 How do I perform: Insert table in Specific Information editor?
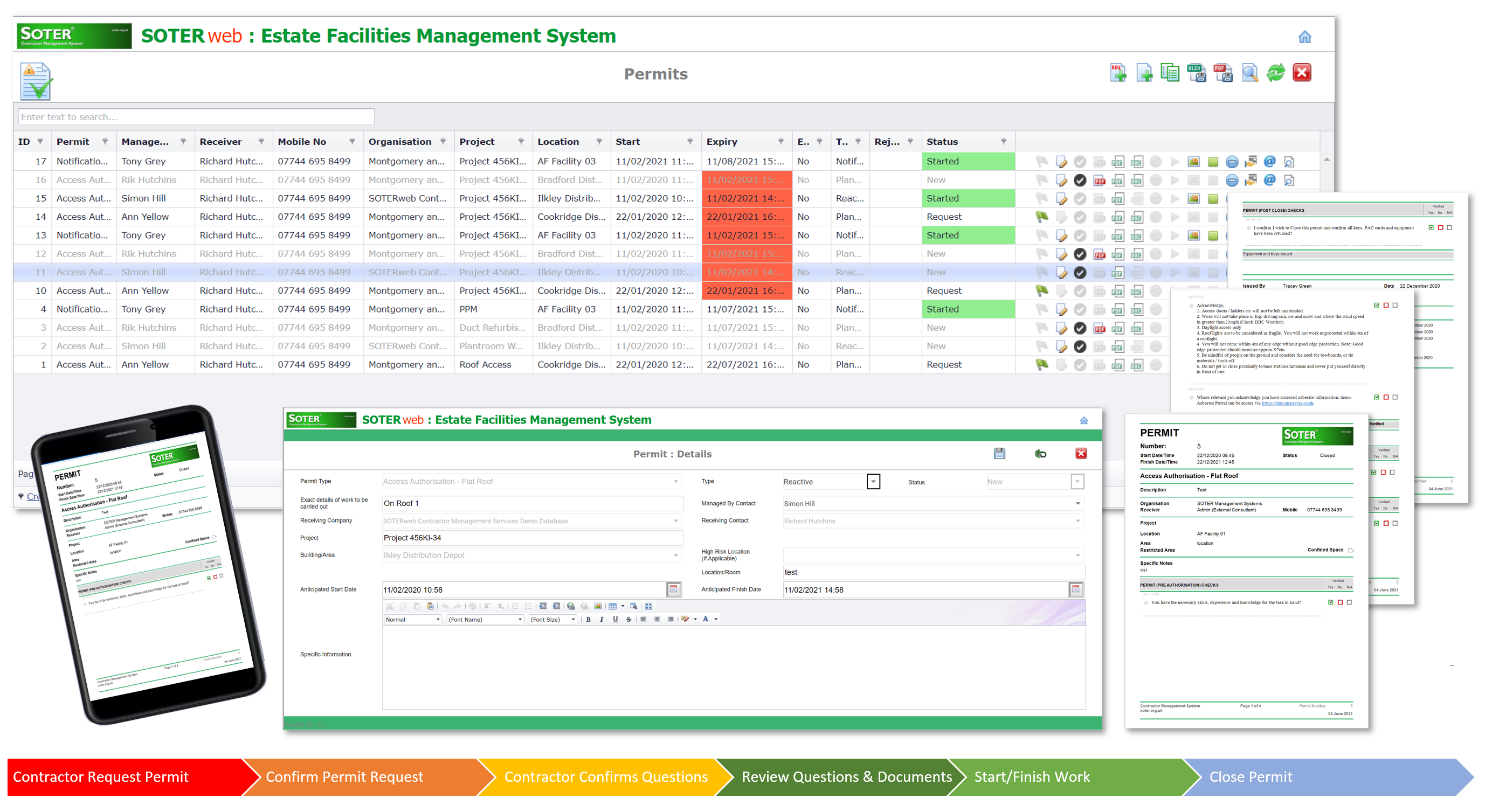612,606
